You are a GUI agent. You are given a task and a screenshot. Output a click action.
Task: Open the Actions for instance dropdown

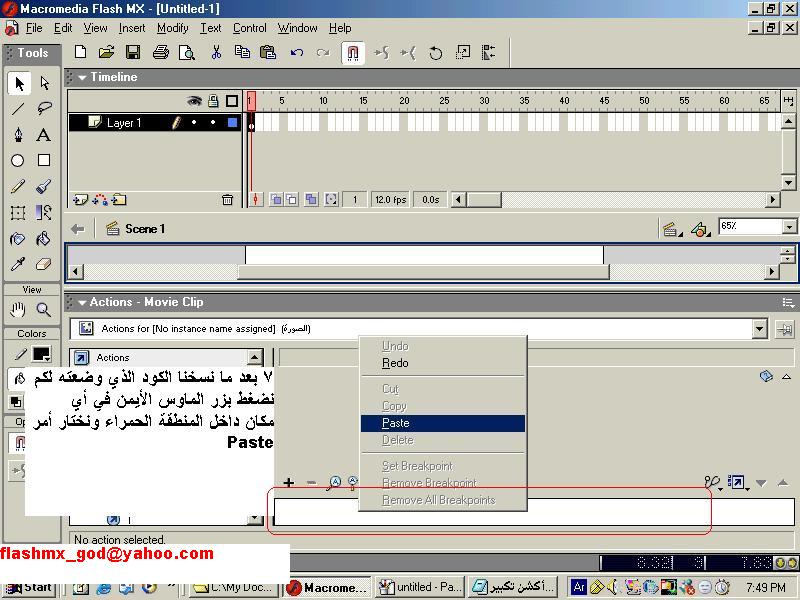(759, 329)
